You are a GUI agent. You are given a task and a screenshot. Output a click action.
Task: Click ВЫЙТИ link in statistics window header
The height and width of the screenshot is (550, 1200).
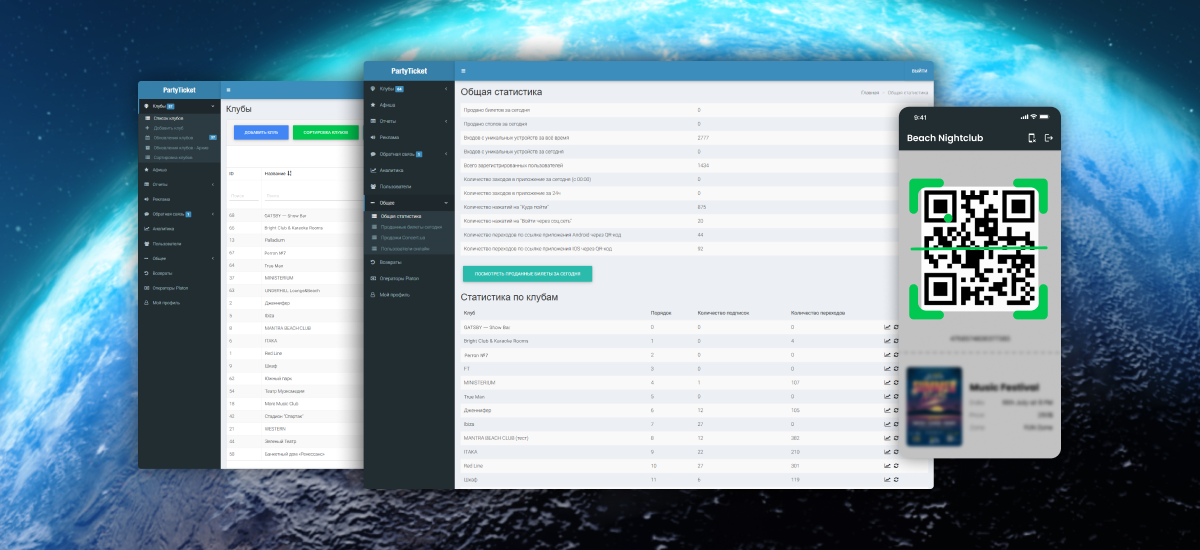click(919, 71)
